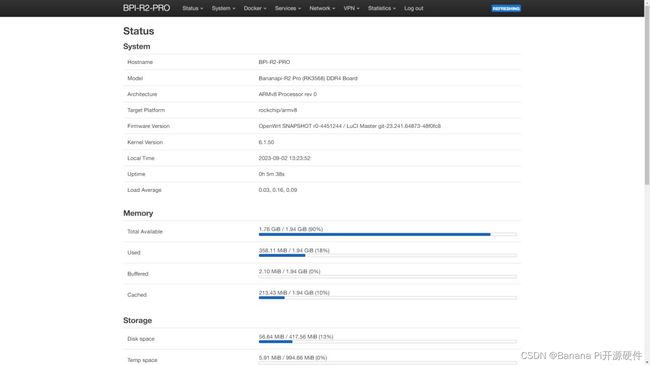Image resolution: width=650 pixels, height=365 pixels.
Task: Click the Status page heading
Action: [x=138, y=31]
